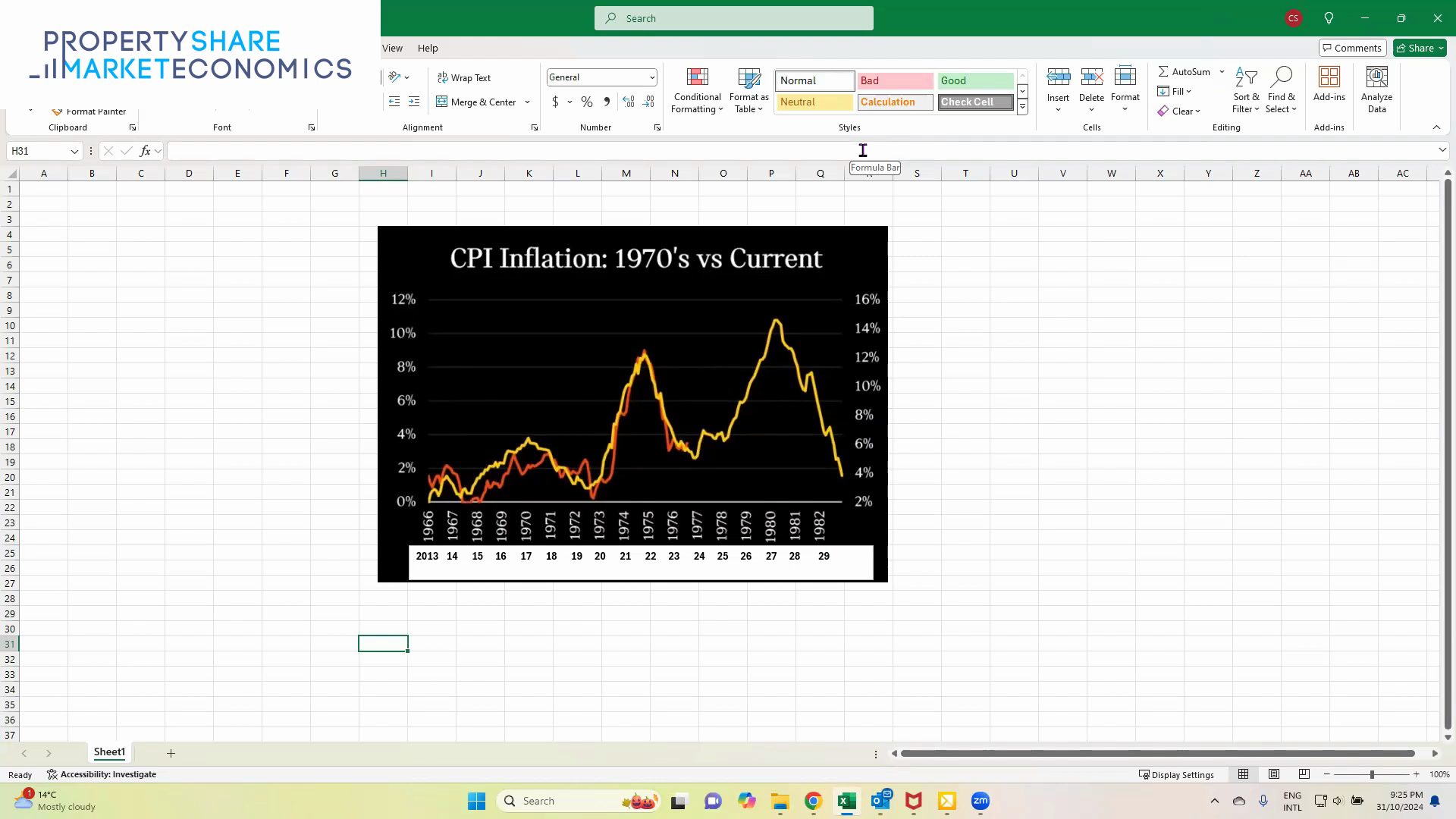Open the Number Format dropdown
1456x819 pixels.
[x=652, y=77]
